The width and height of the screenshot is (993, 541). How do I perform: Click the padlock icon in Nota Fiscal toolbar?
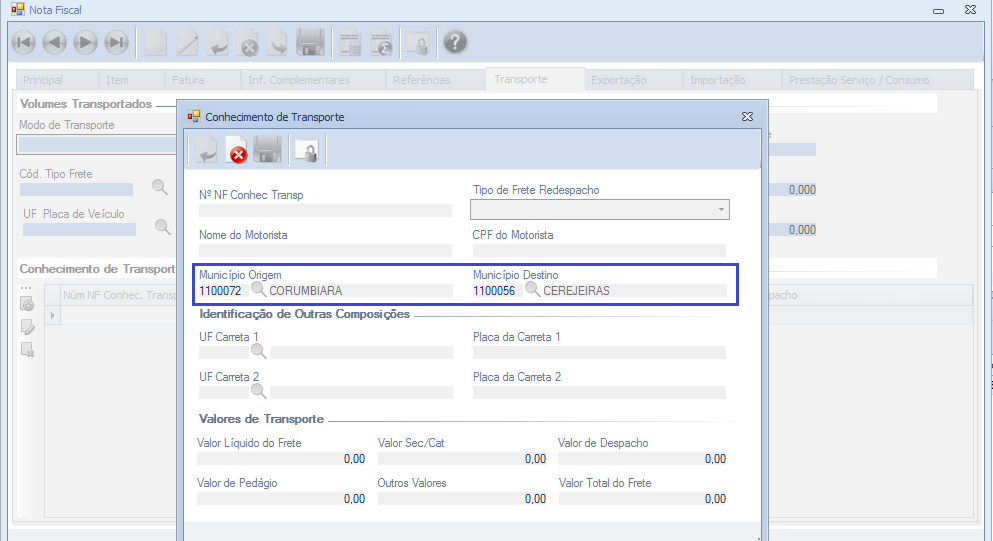418,43
